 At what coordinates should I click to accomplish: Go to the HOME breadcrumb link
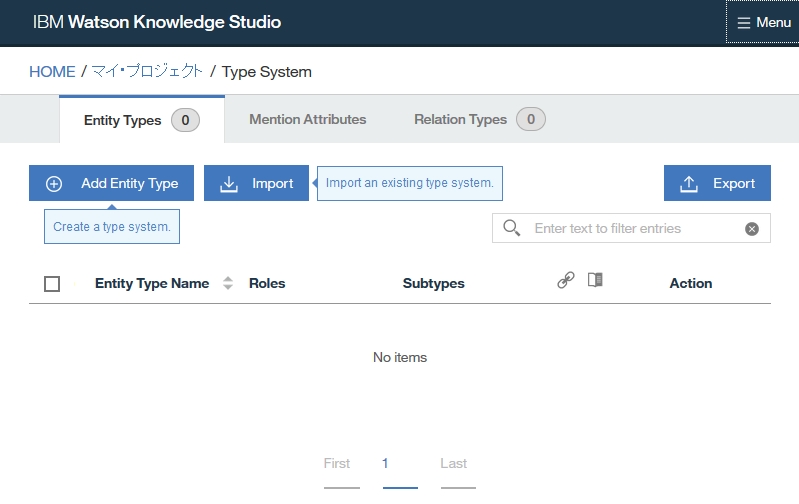click(52, 72)
